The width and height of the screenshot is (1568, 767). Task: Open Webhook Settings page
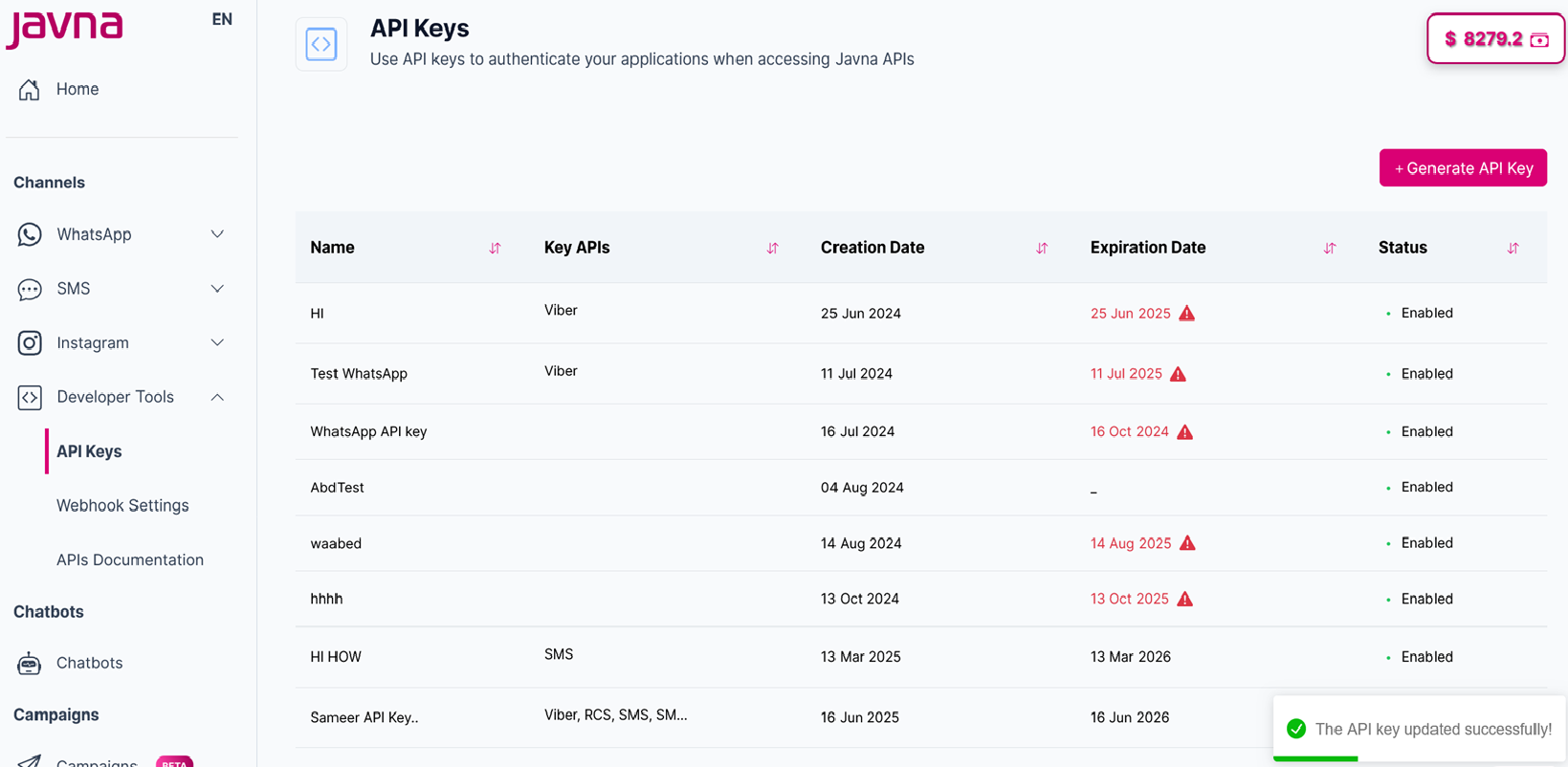[122, 505]
